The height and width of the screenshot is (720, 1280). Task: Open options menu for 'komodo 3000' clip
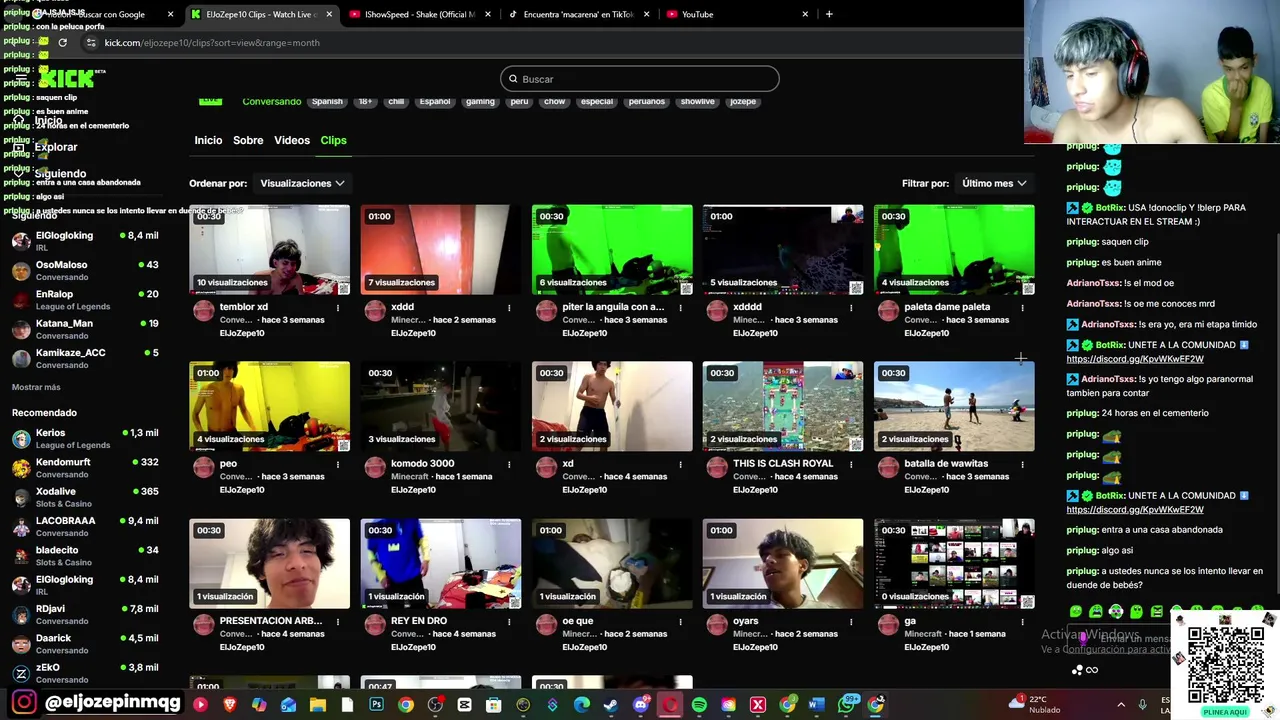pos(509,464)
